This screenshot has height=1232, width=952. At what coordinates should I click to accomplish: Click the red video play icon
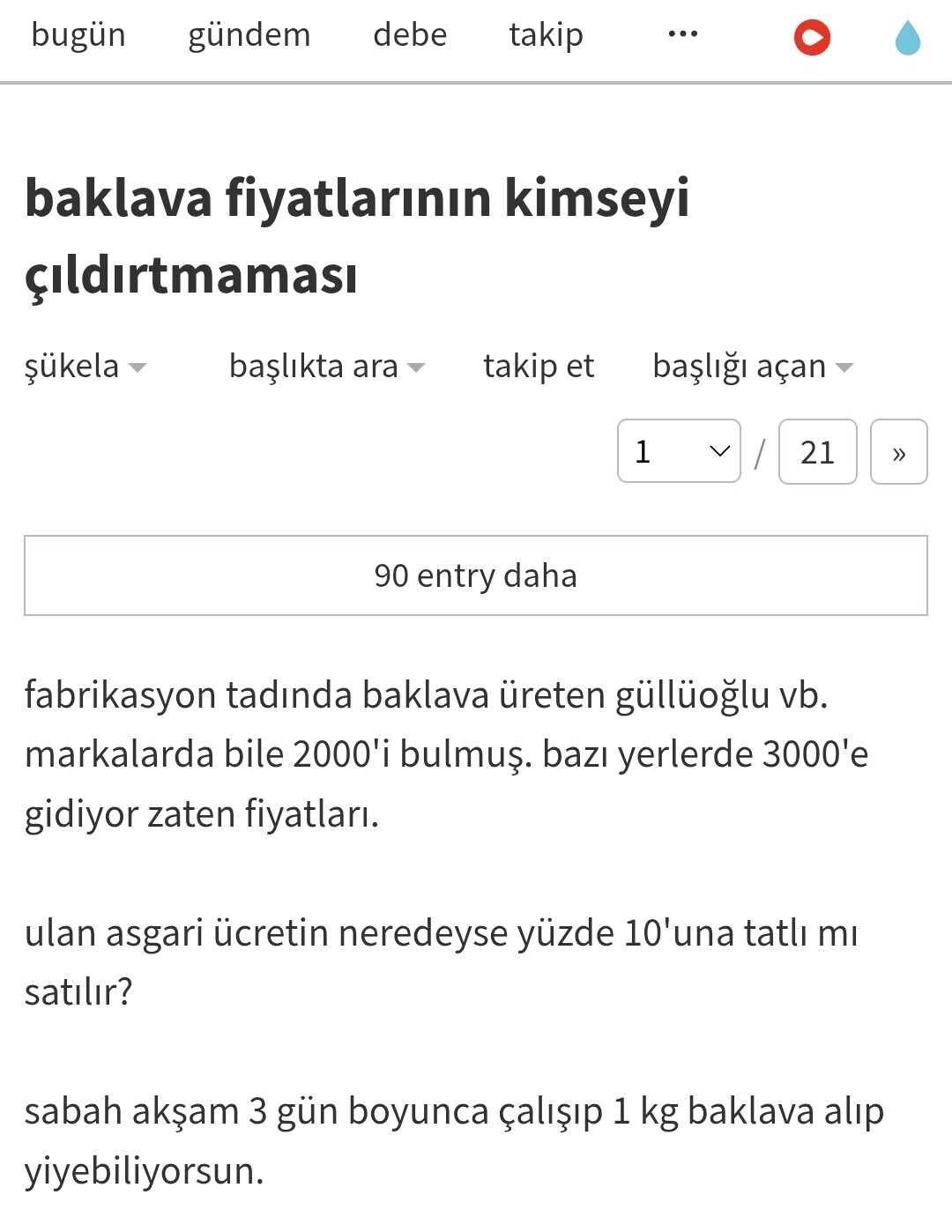click(x=812, y=38)
